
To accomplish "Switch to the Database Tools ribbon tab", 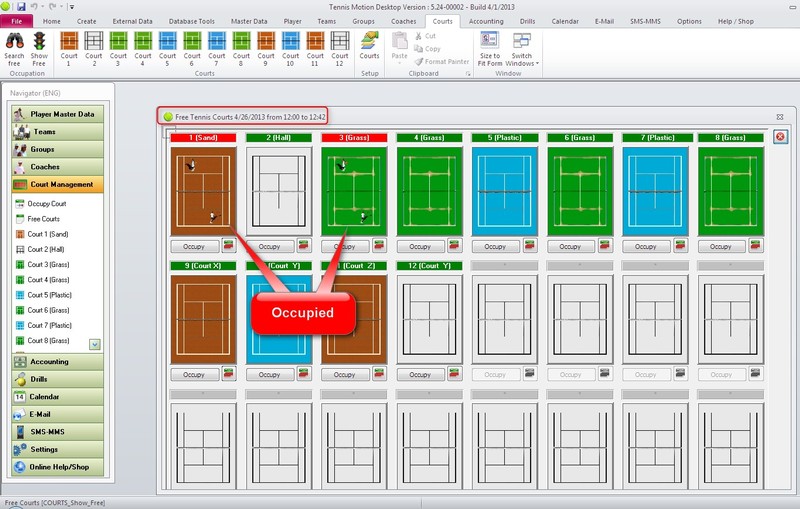I will click(192, 21).
